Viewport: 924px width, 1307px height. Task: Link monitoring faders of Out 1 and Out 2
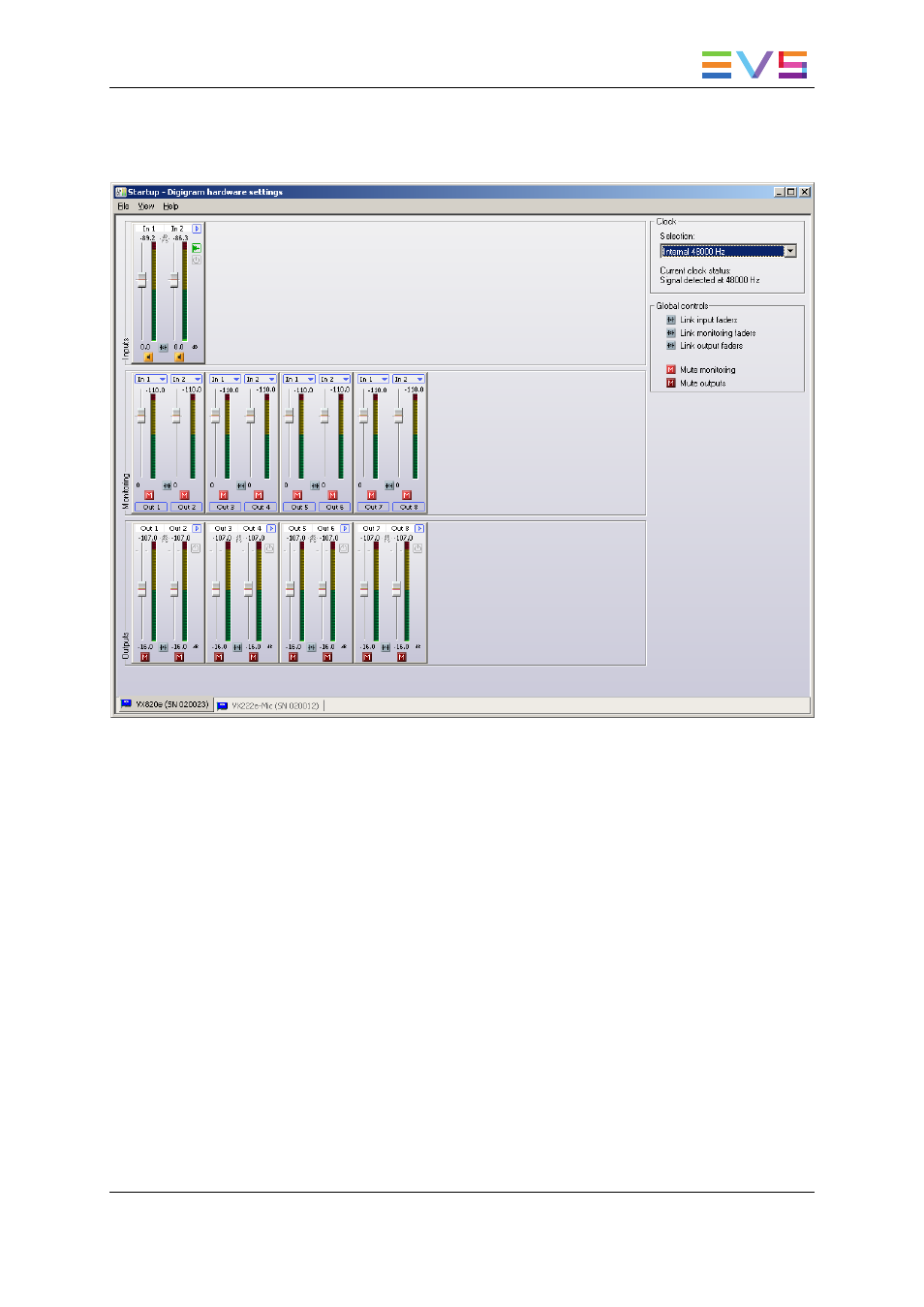(x=167, y=485)
